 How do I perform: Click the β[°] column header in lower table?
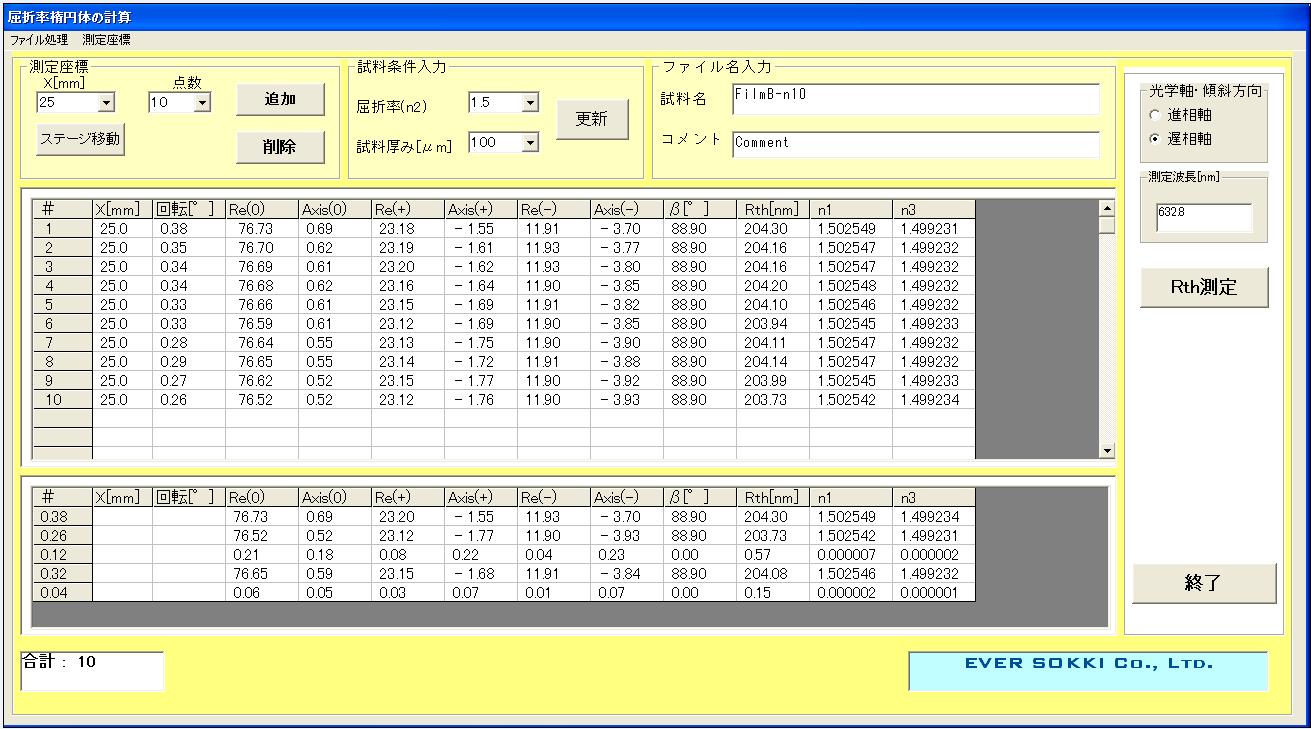pyautogui.click(x=700, y=498)
